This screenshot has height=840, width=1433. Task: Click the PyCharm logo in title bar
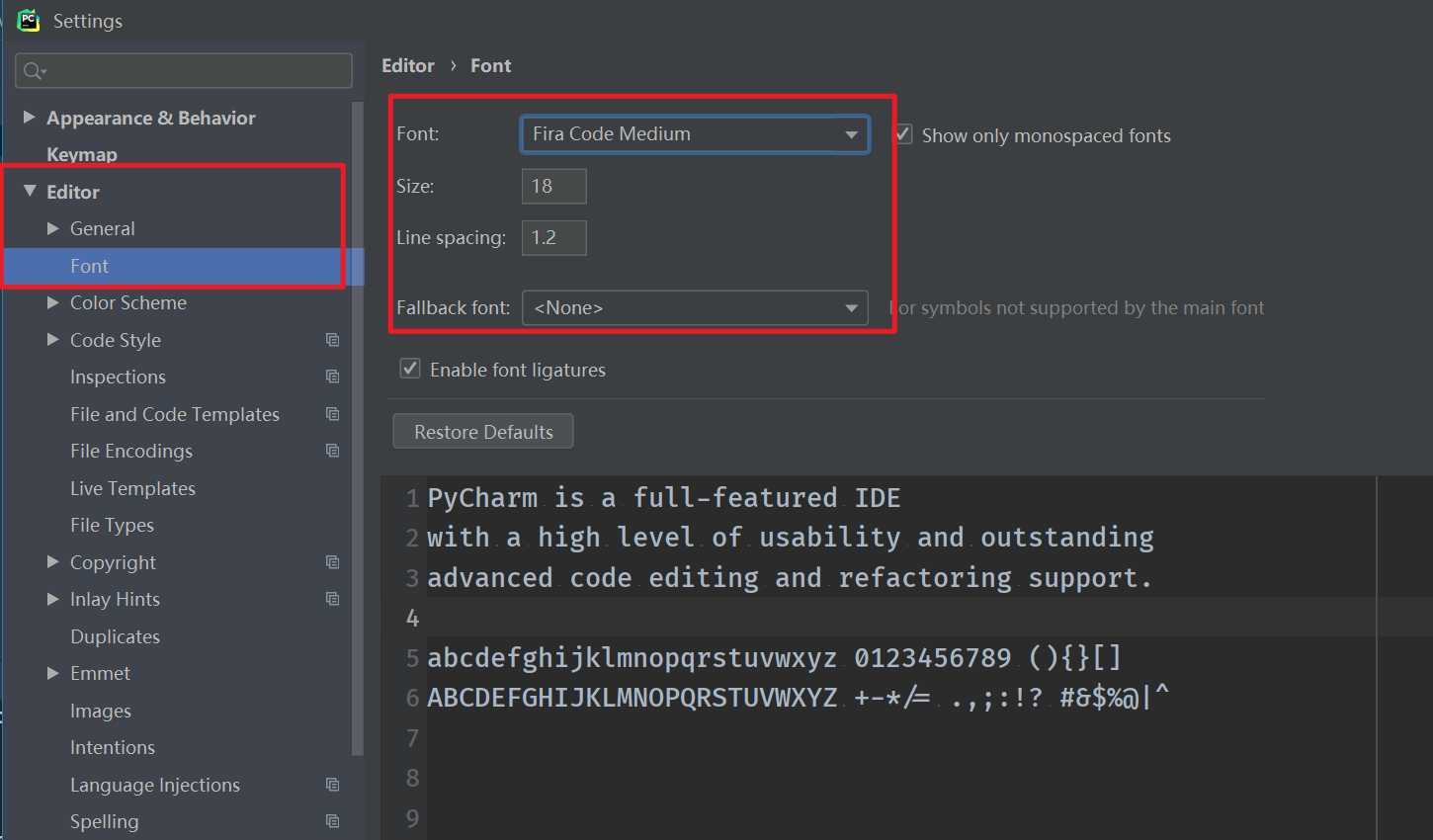pos(28,20)
